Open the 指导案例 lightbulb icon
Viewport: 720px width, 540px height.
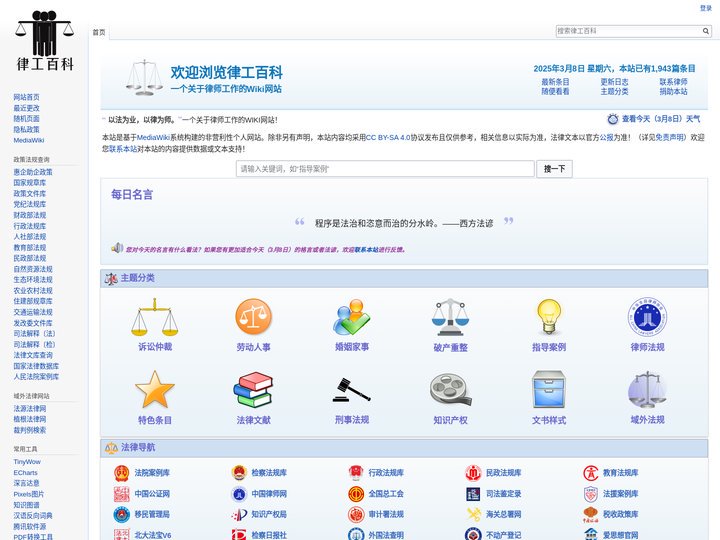(x=549, y=317)
